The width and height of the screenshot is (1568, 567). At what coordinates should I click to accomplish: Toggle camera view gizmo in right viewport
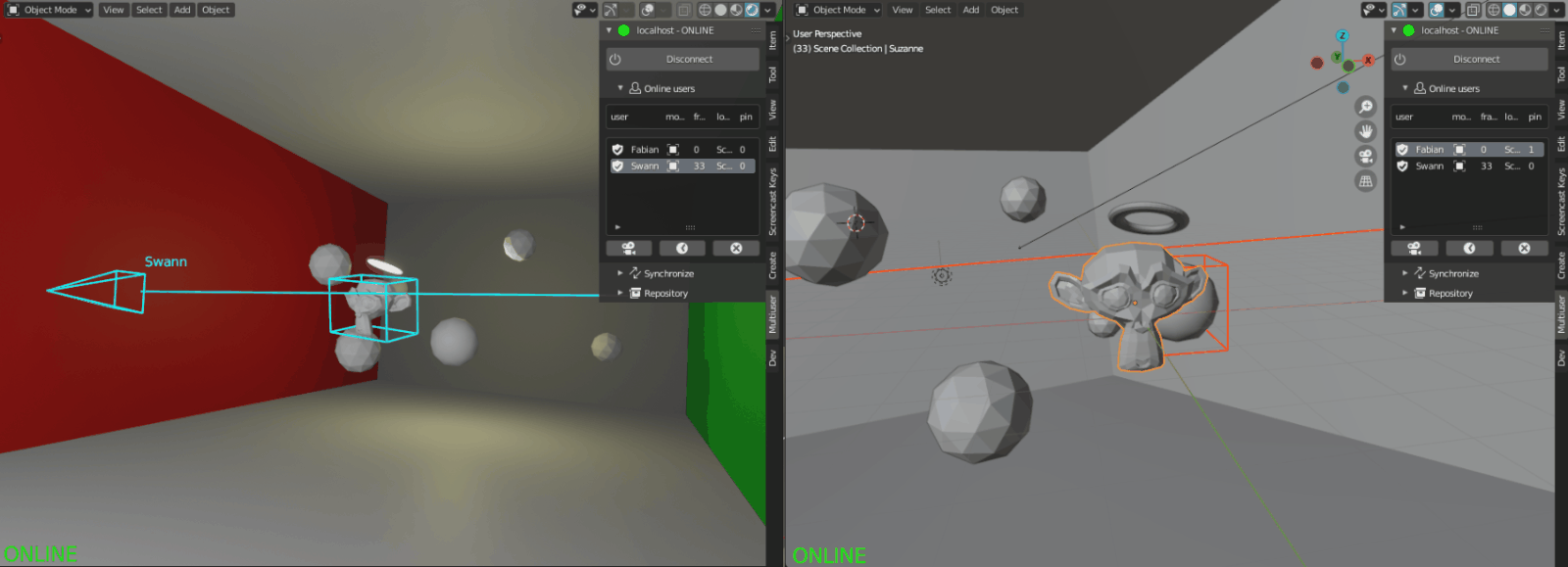pyautogui.click(x=1365, y=157)
